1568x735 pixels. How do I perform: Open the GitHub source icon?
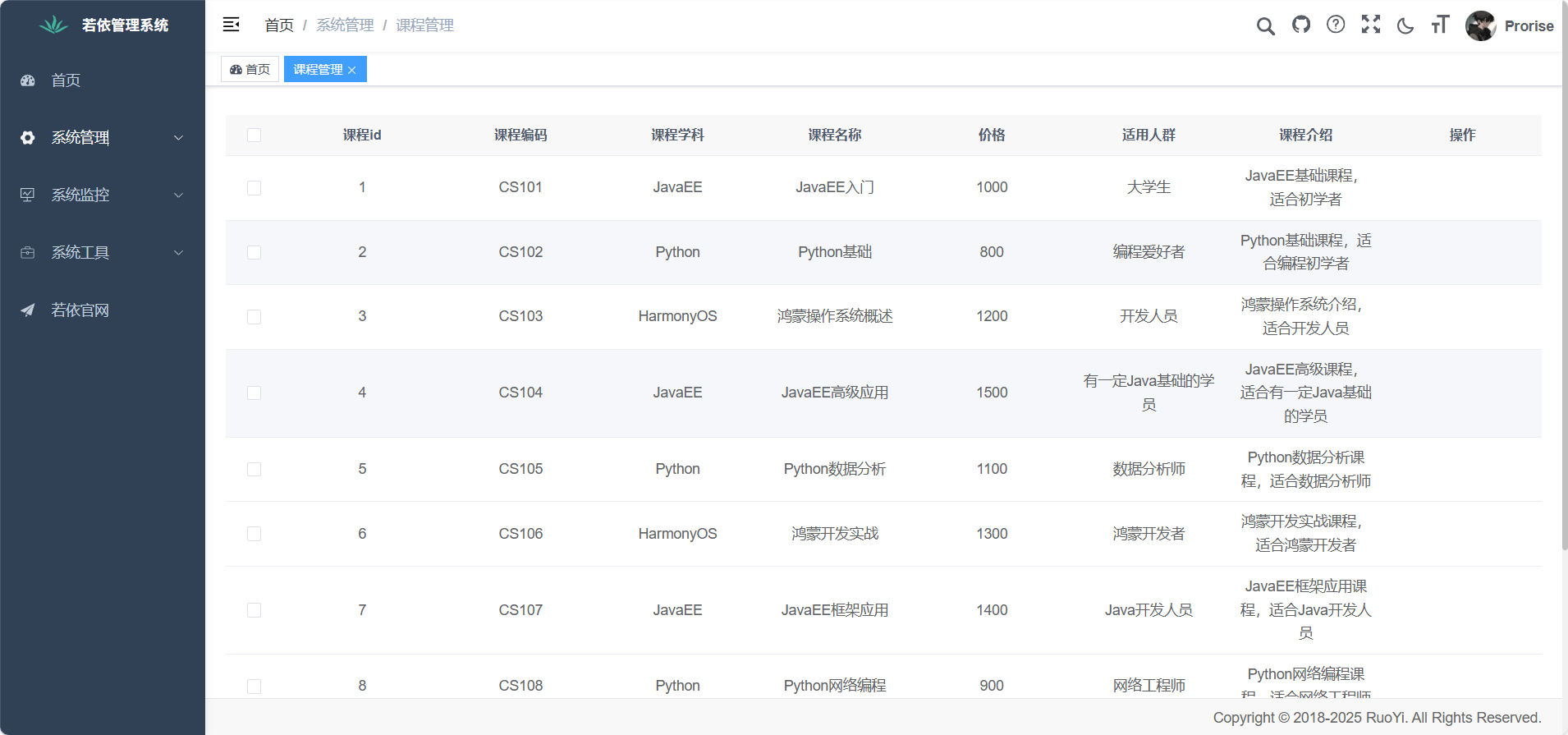(x=1301, y=25)
